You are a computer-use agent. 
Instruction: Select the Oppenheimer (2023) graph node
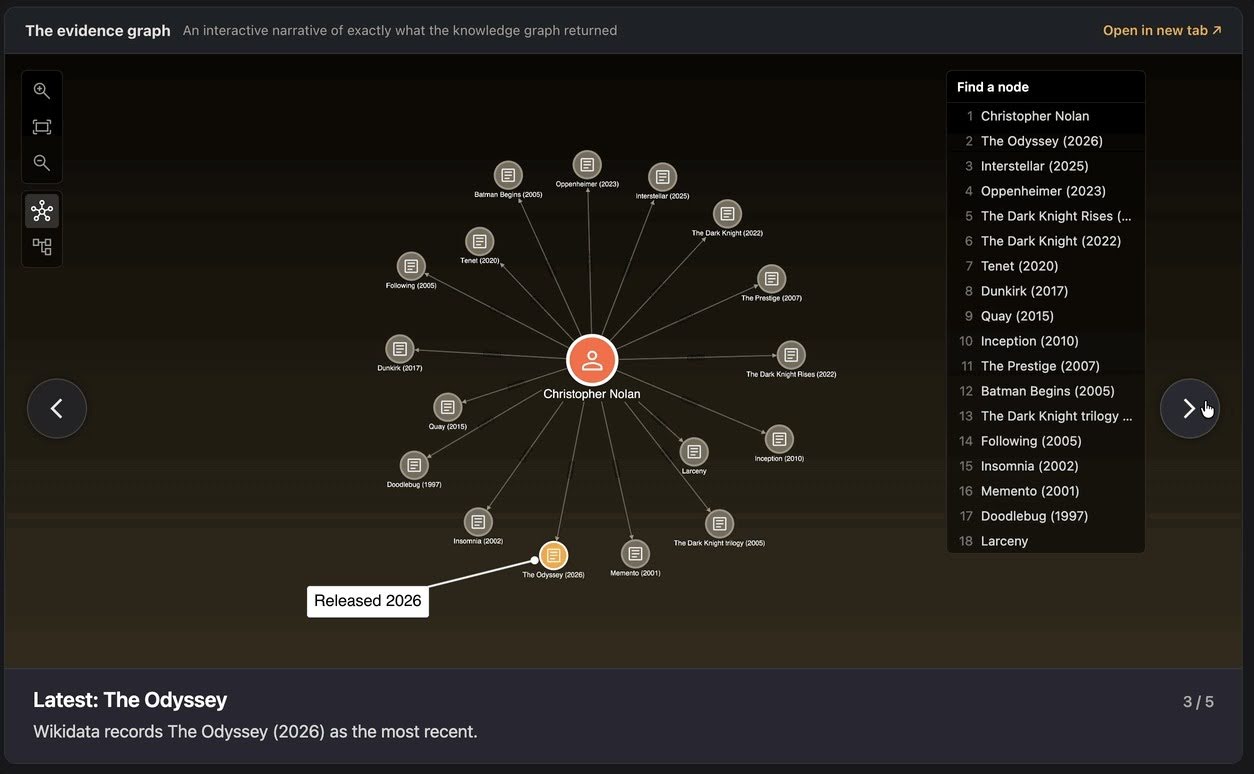(587, 165)
